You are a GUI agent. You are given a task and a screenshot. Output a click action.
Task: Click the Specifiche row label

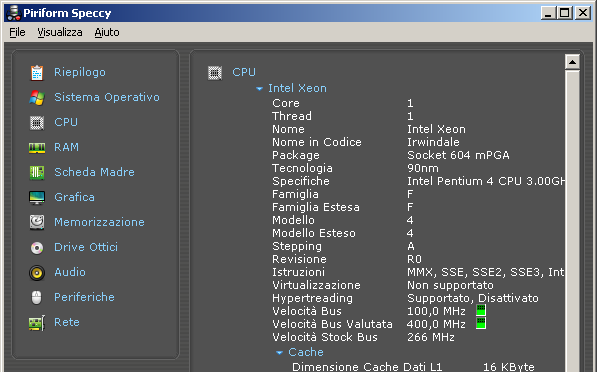[x=301, y=181]
